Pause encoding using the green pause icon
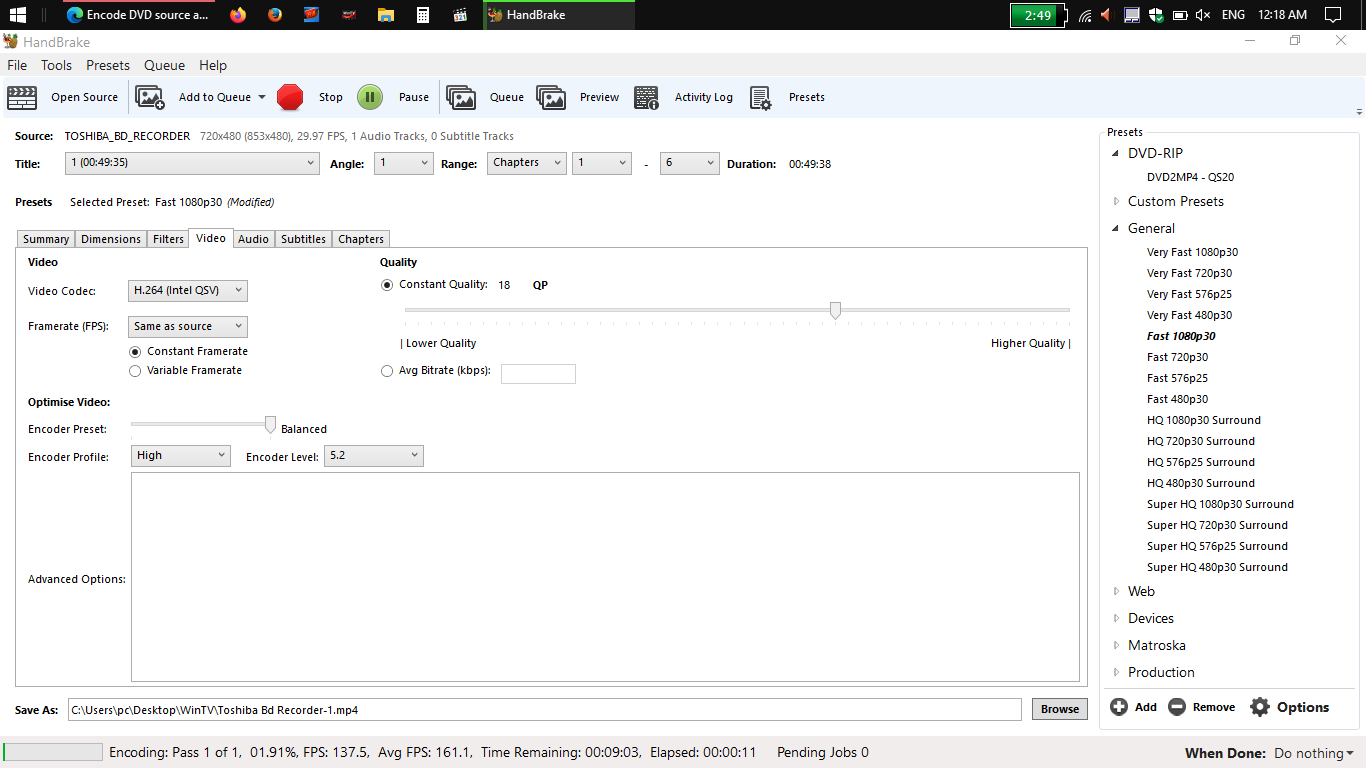 [370, 97]
